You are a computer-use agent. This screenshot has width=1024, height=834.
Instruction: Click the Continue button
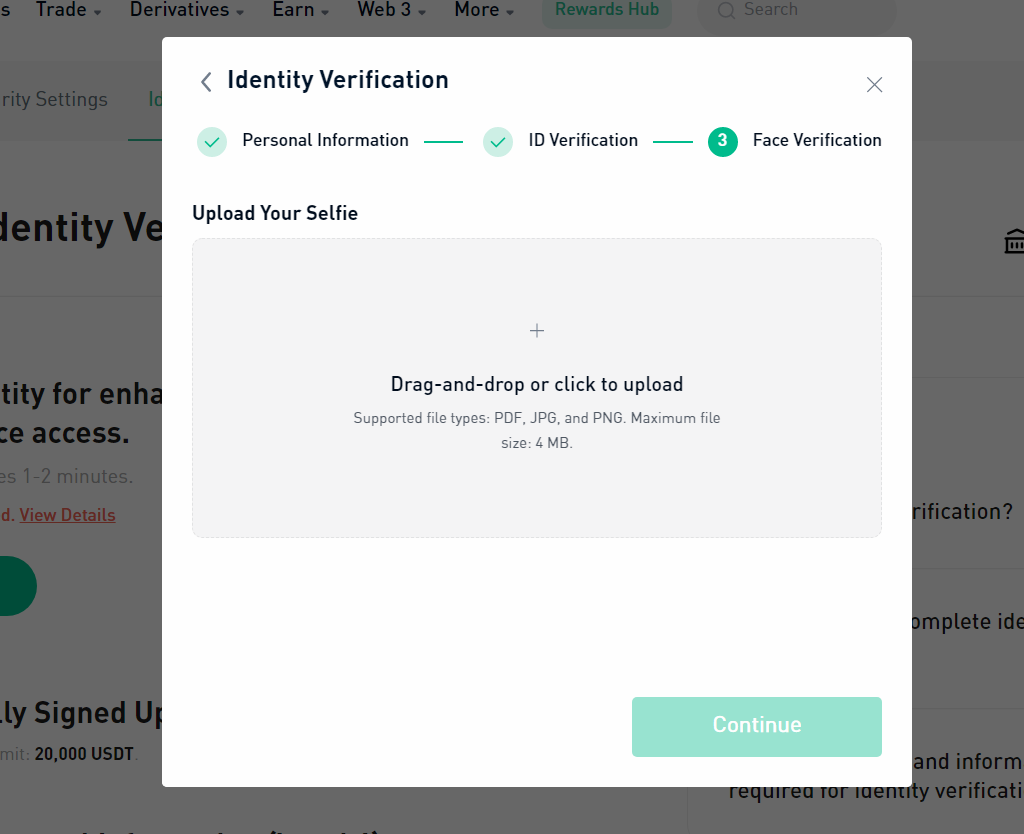coord(756,726)
